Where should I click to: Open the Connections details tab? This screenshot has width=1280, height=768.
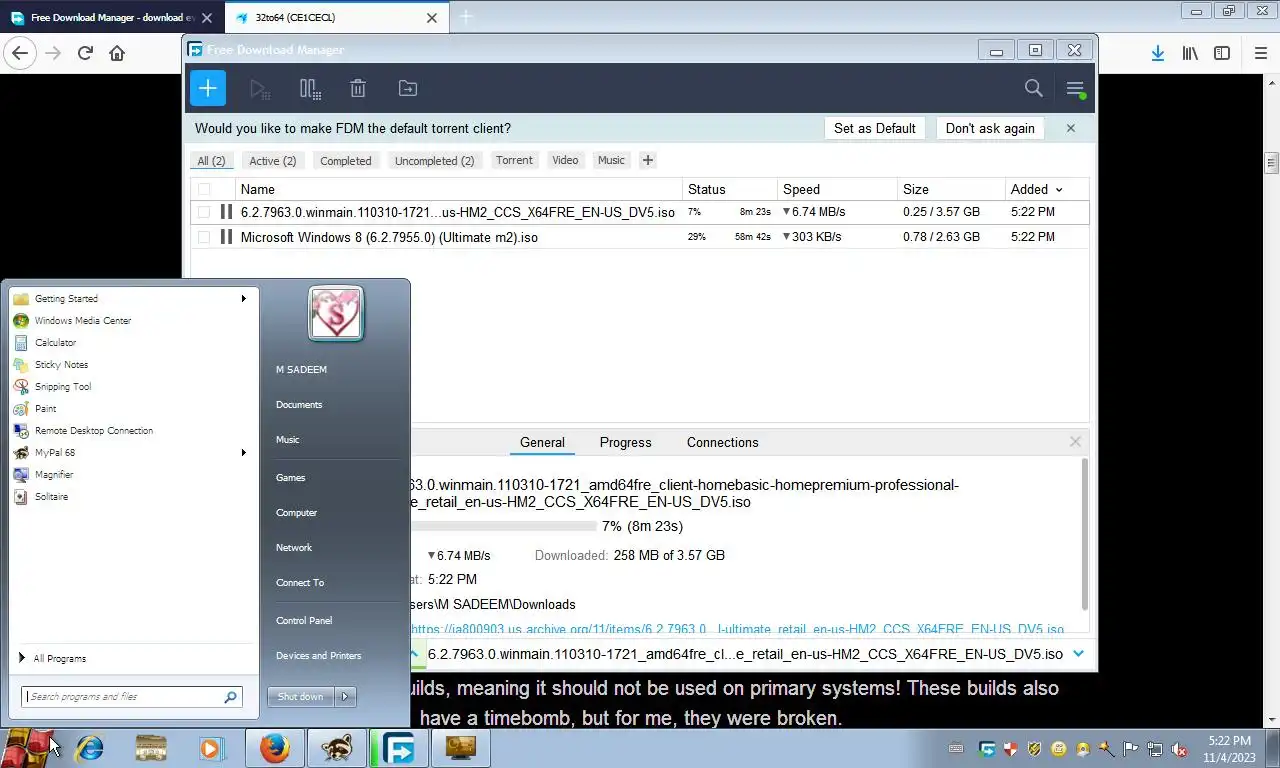[722, 442]
